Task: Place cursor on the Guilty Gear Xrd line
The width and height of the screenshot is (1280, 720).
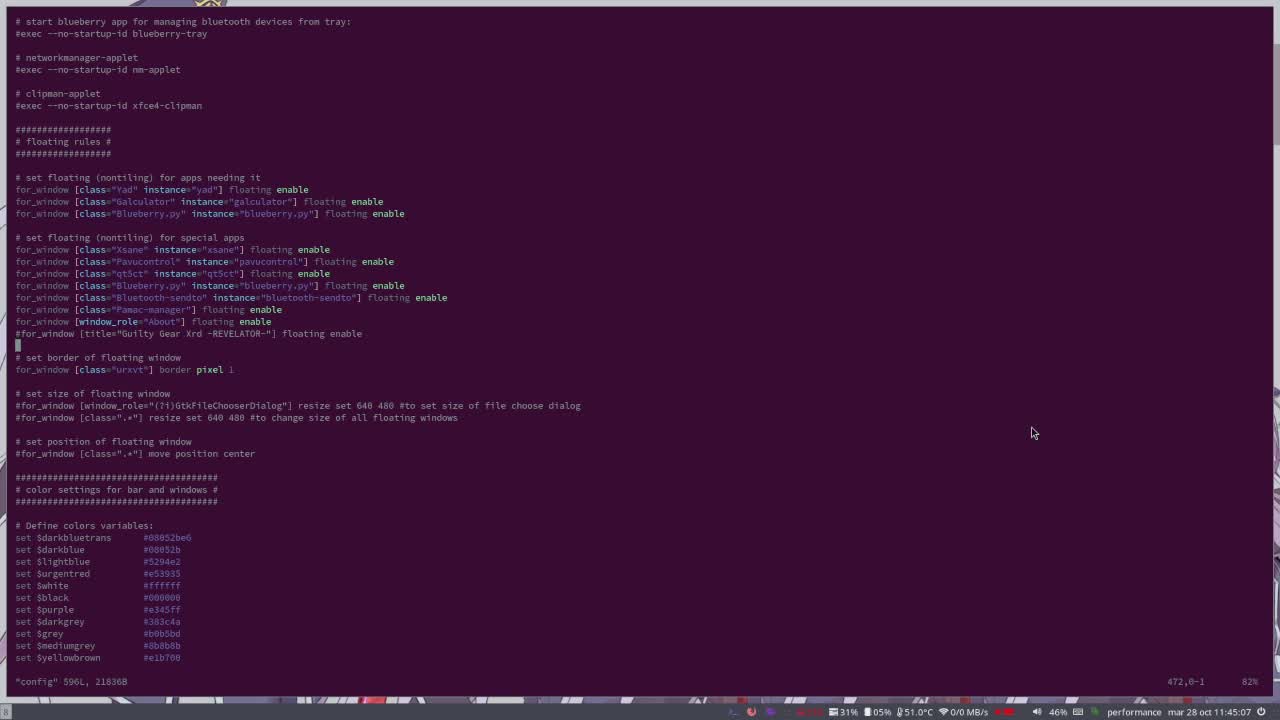Action: click(188, 334)
